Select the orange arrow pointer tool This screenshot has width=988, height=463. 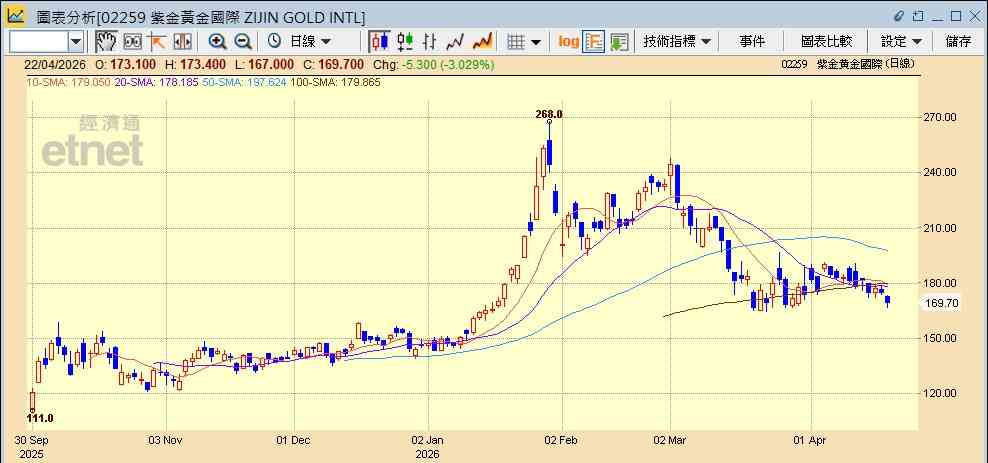pyautogui.click(x=156, y=42)
